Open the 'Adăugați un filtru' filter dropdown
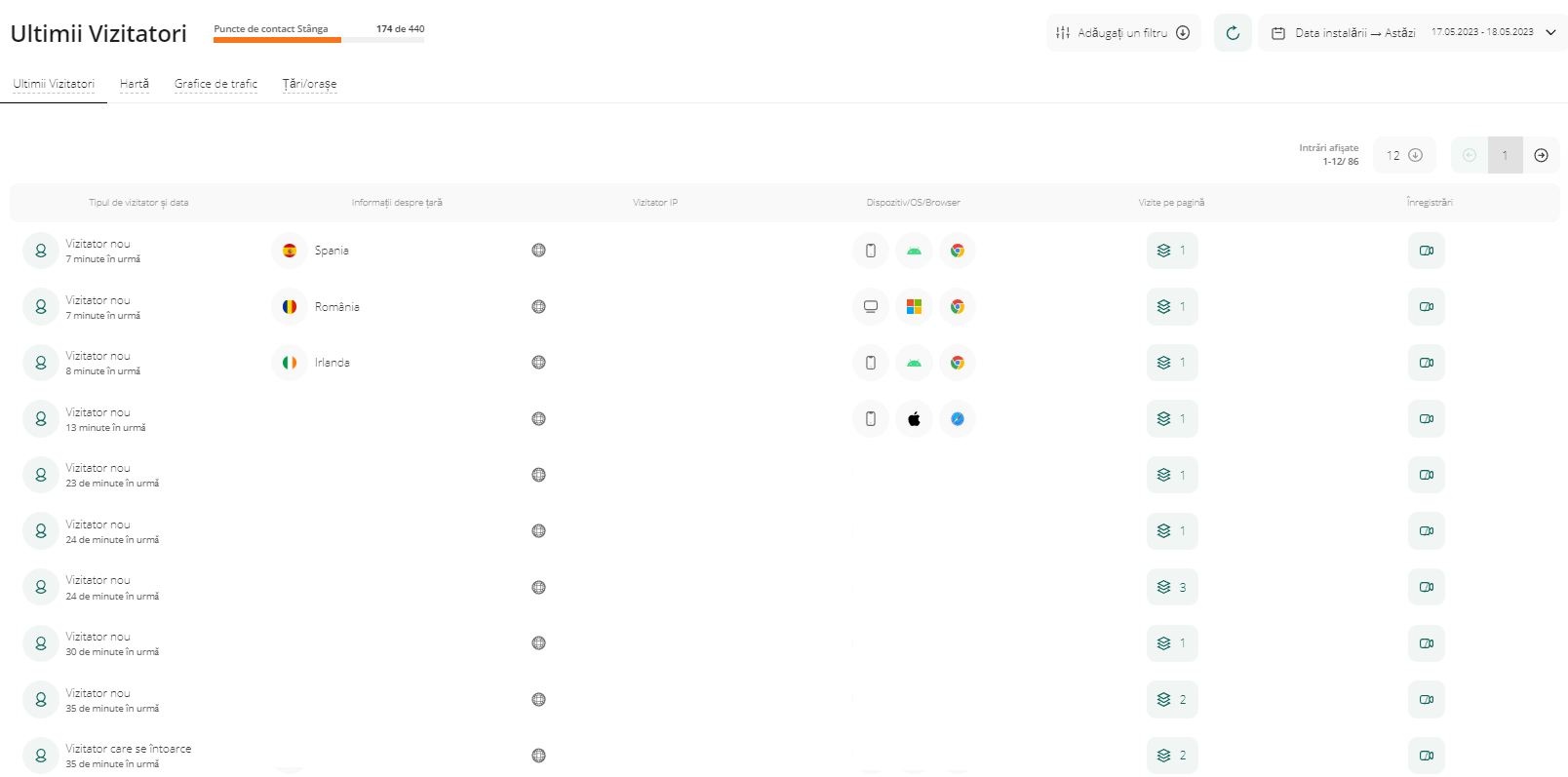 (1123, 33)
